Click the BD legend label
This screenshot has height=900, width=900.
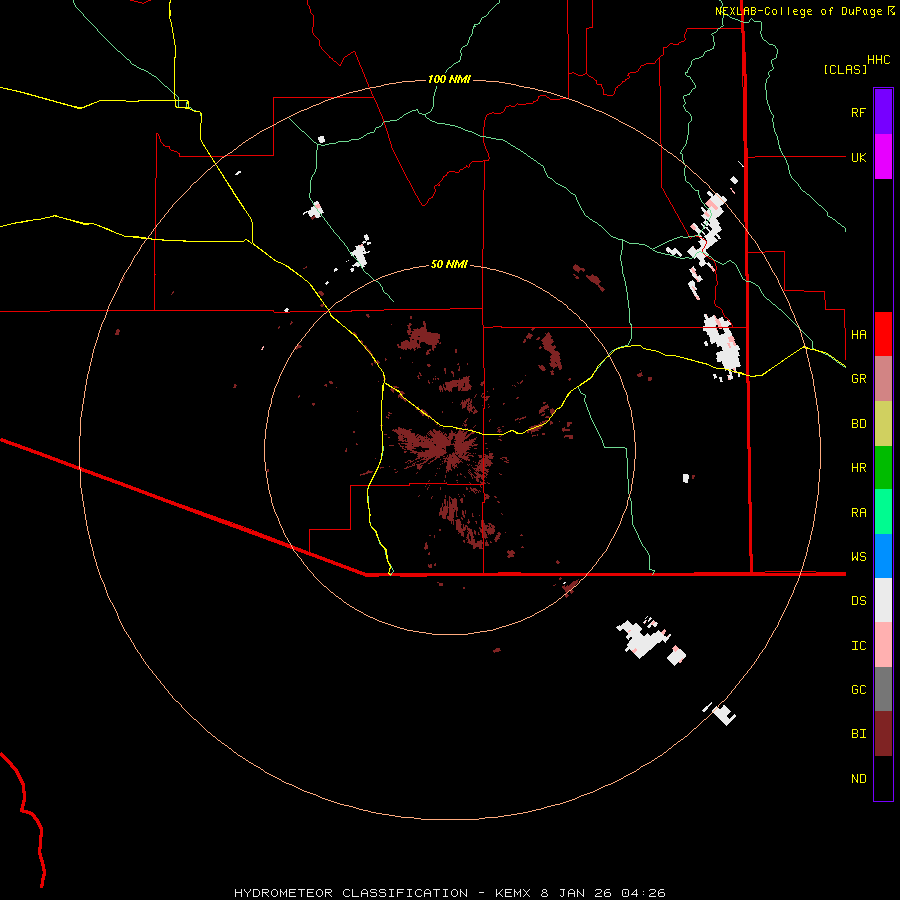tap(858, 424)
